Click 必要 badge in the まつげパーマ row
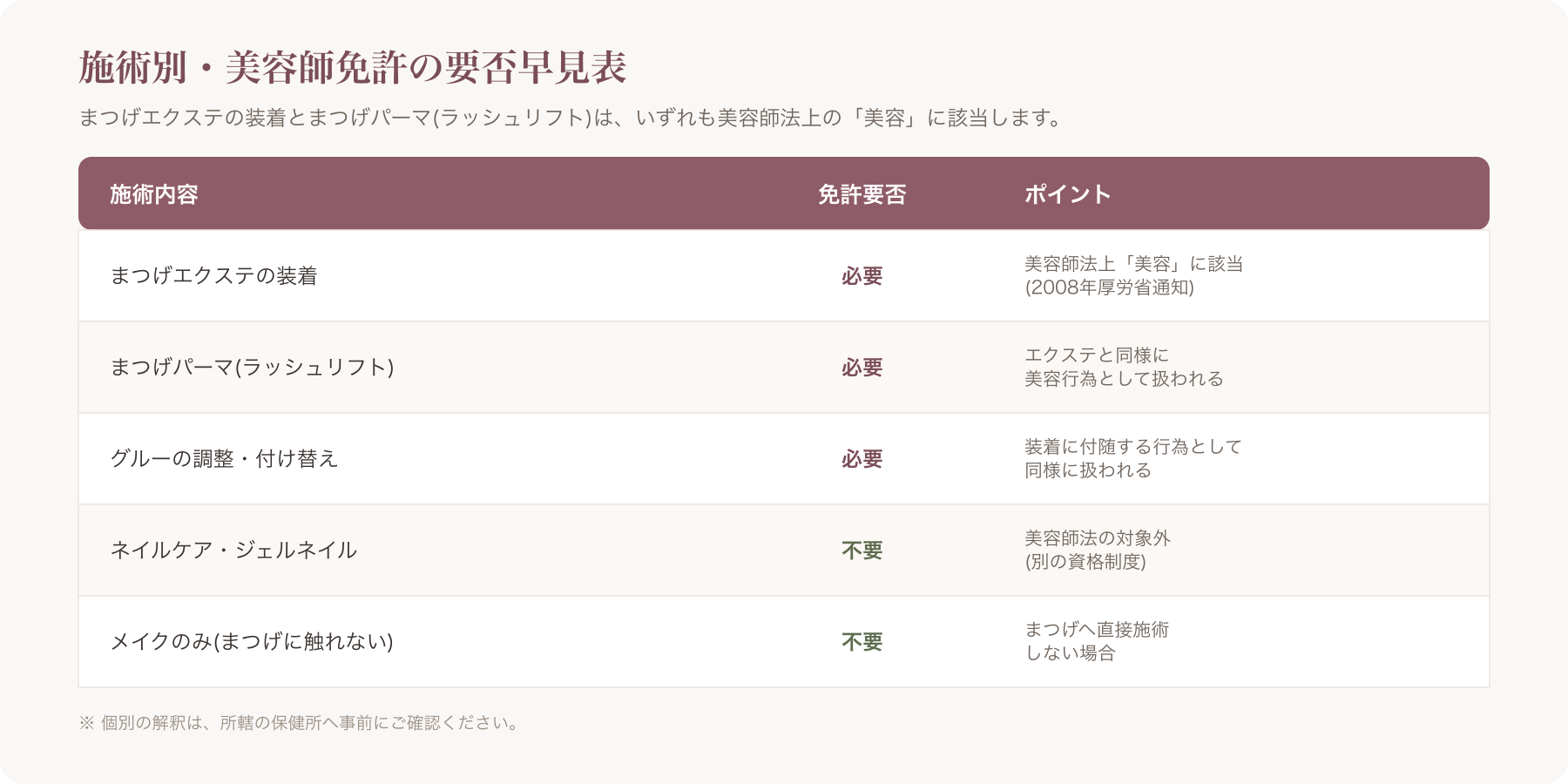Image resolution: width=1568 pixels, height=784 pixels. [x=862, y=368]
